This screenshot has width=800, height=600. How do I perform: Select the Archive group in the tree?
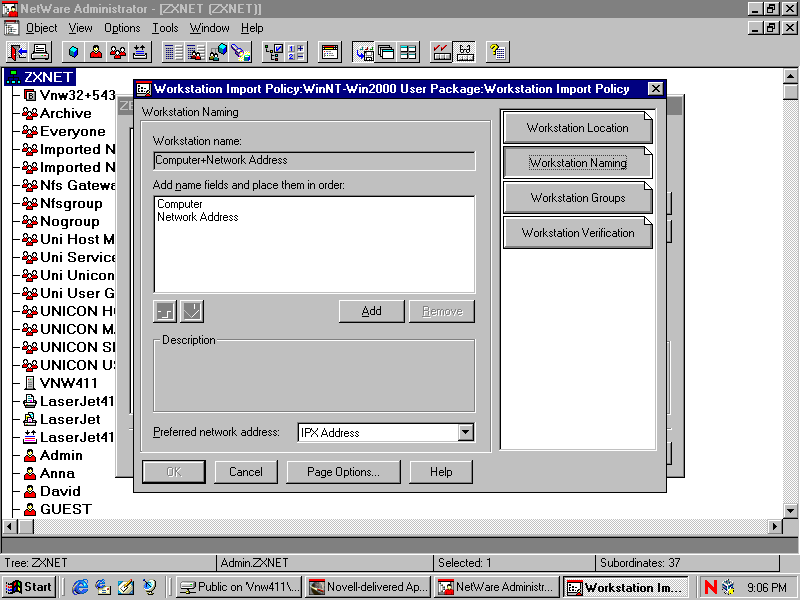[65, 113]
